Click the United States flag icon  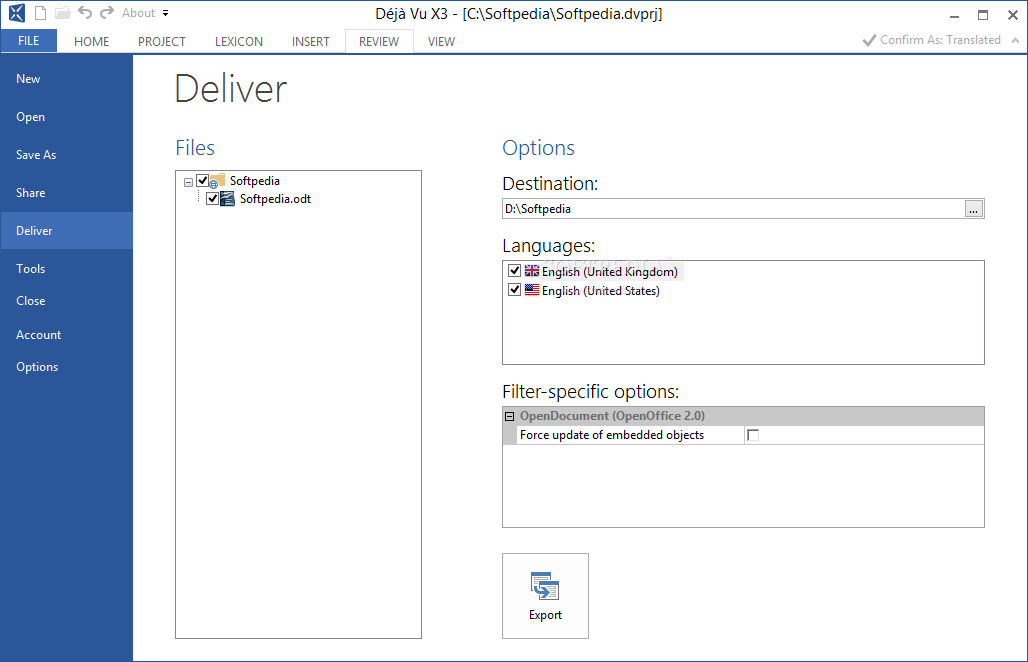[532, 290]
